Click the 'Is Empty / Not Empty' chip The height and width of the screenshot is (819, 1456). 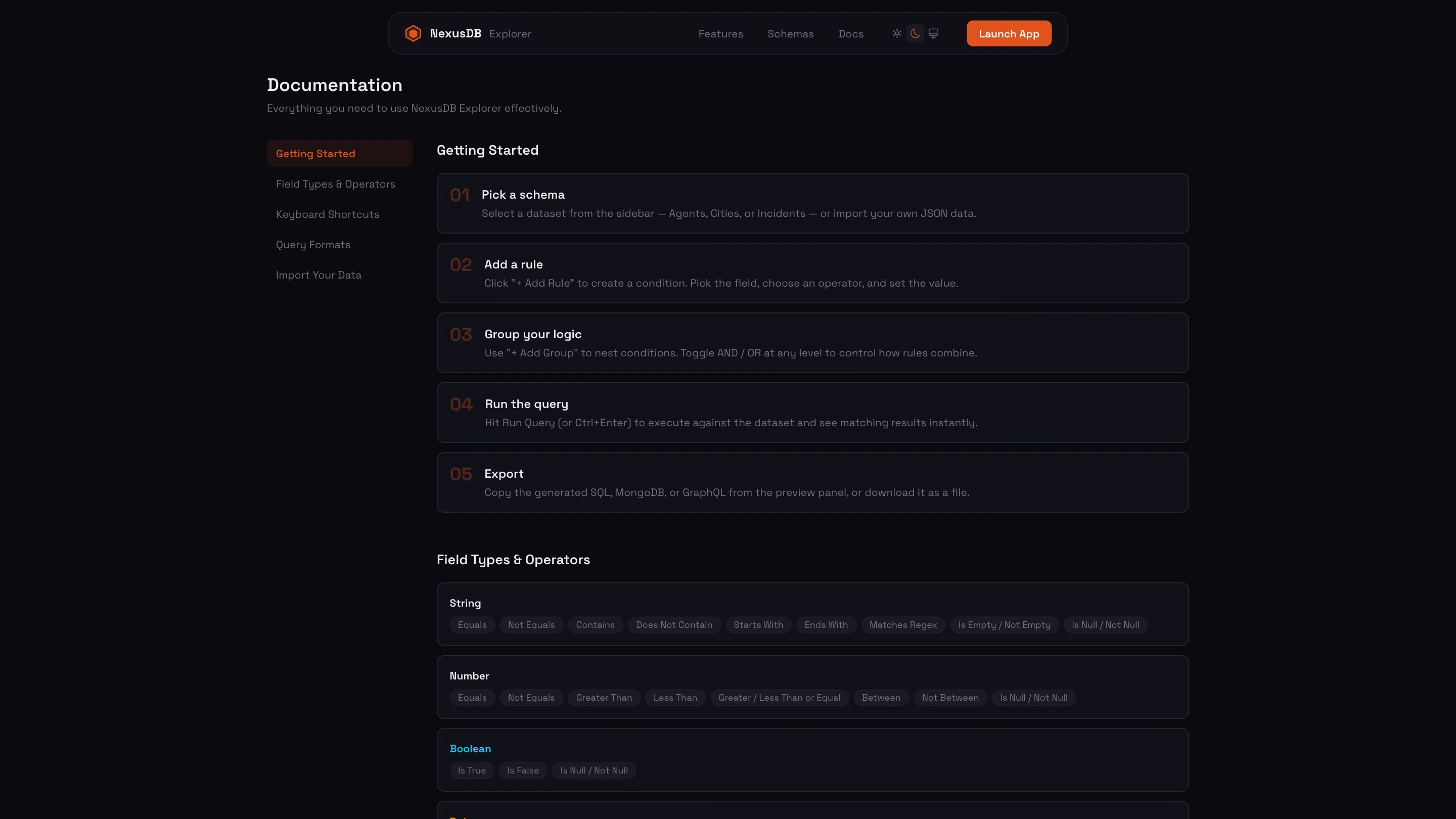pos(1005,624)
